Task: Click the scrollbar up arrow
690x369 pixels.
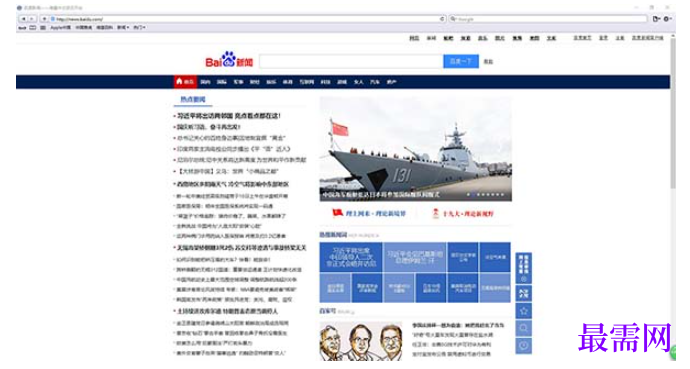Action: [673, 37]
